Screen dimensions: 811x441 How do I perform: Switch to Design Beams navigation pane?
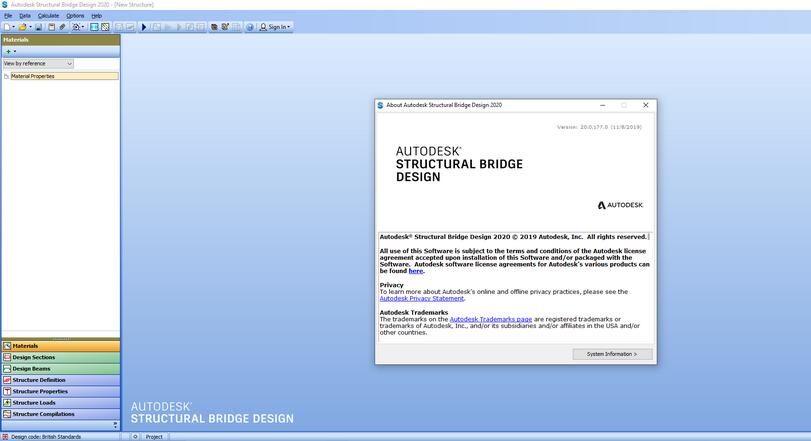[61, 369]
